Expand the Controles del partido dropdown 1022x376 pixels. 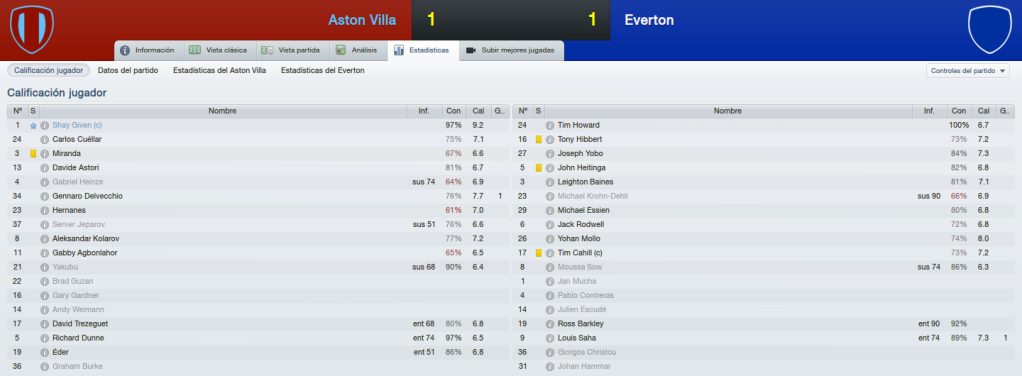[x=967, y=70]
